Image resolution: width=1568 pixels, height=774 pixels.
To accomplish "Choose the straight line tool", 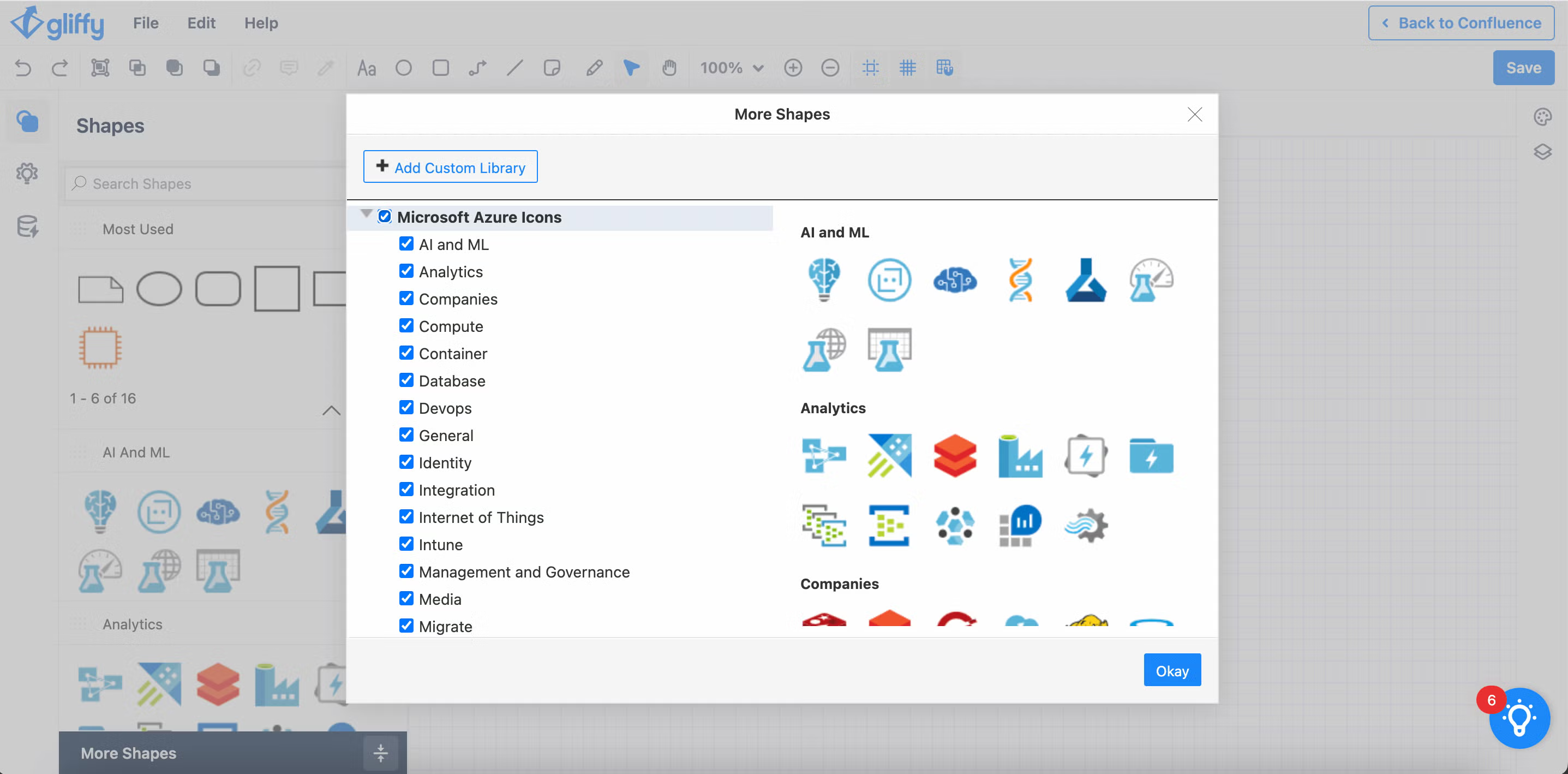I will pyautogui.click(x=514, y=68).
